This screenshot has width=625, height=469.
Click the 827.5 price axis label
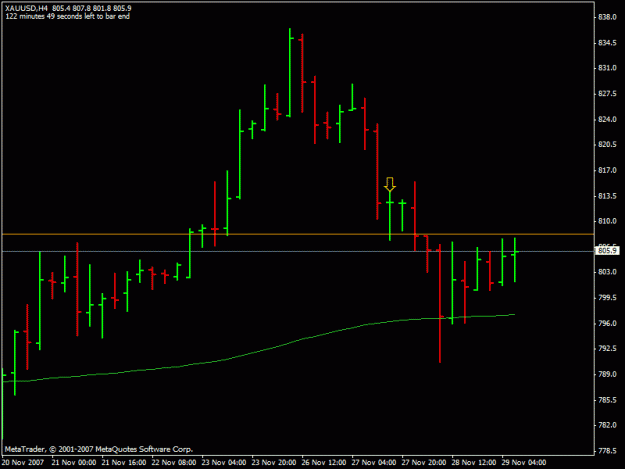coord(607,94)
